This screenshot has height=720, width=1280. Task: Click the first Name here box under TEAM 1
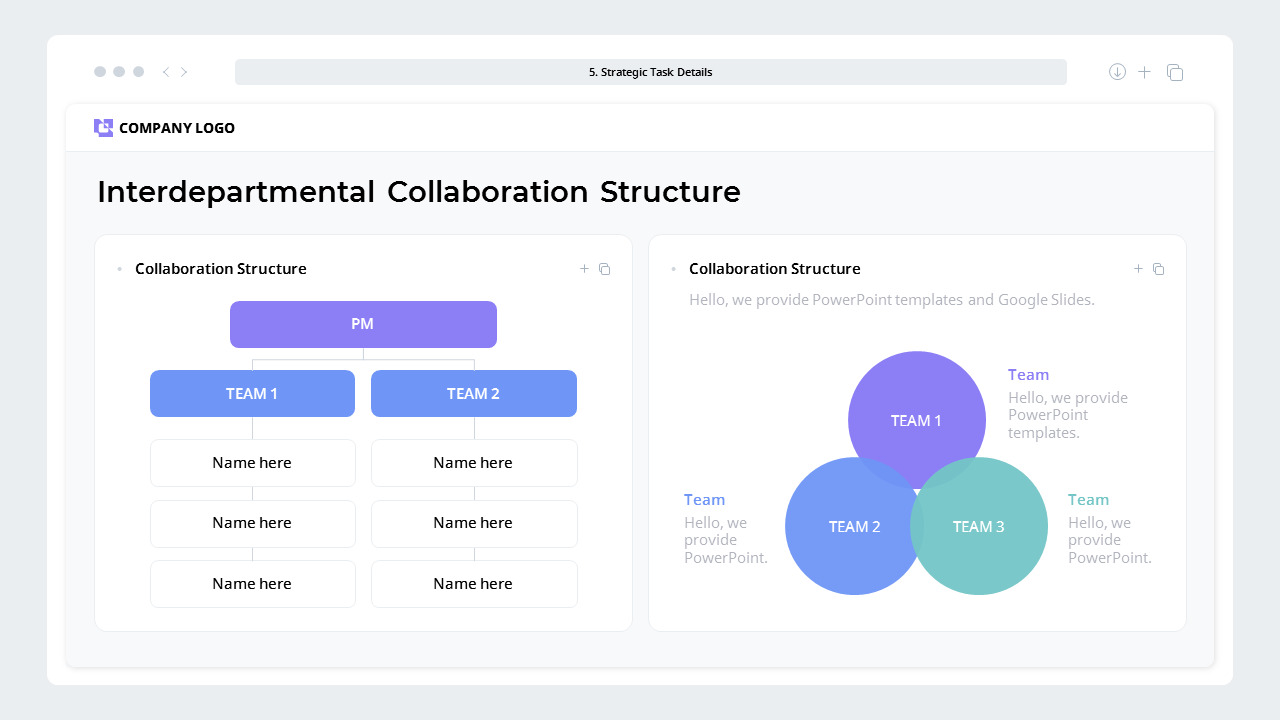point(253,463)
